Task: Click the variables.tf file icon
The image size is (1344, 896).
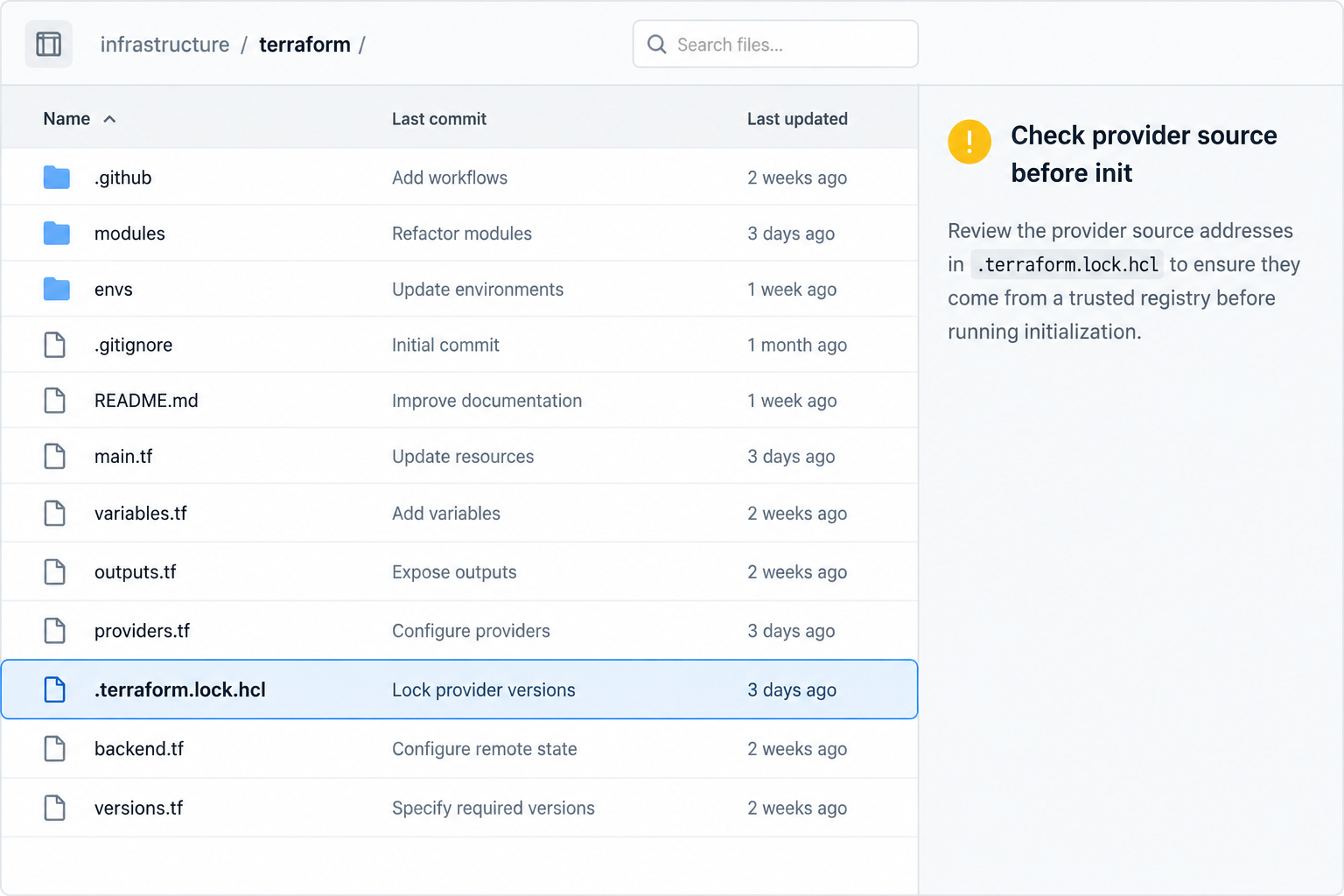Action: pos(55,513)
